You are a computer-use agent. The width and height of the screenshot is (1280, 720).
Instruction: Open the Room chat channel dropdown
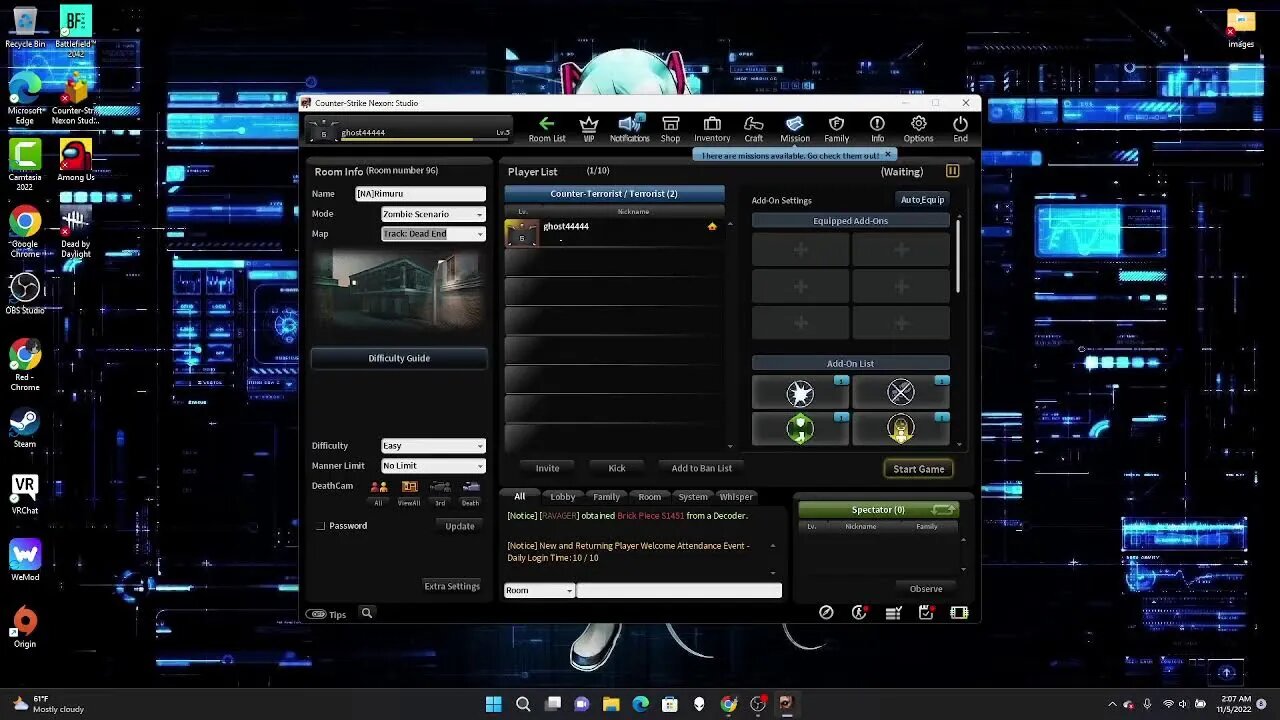[539, 590]
